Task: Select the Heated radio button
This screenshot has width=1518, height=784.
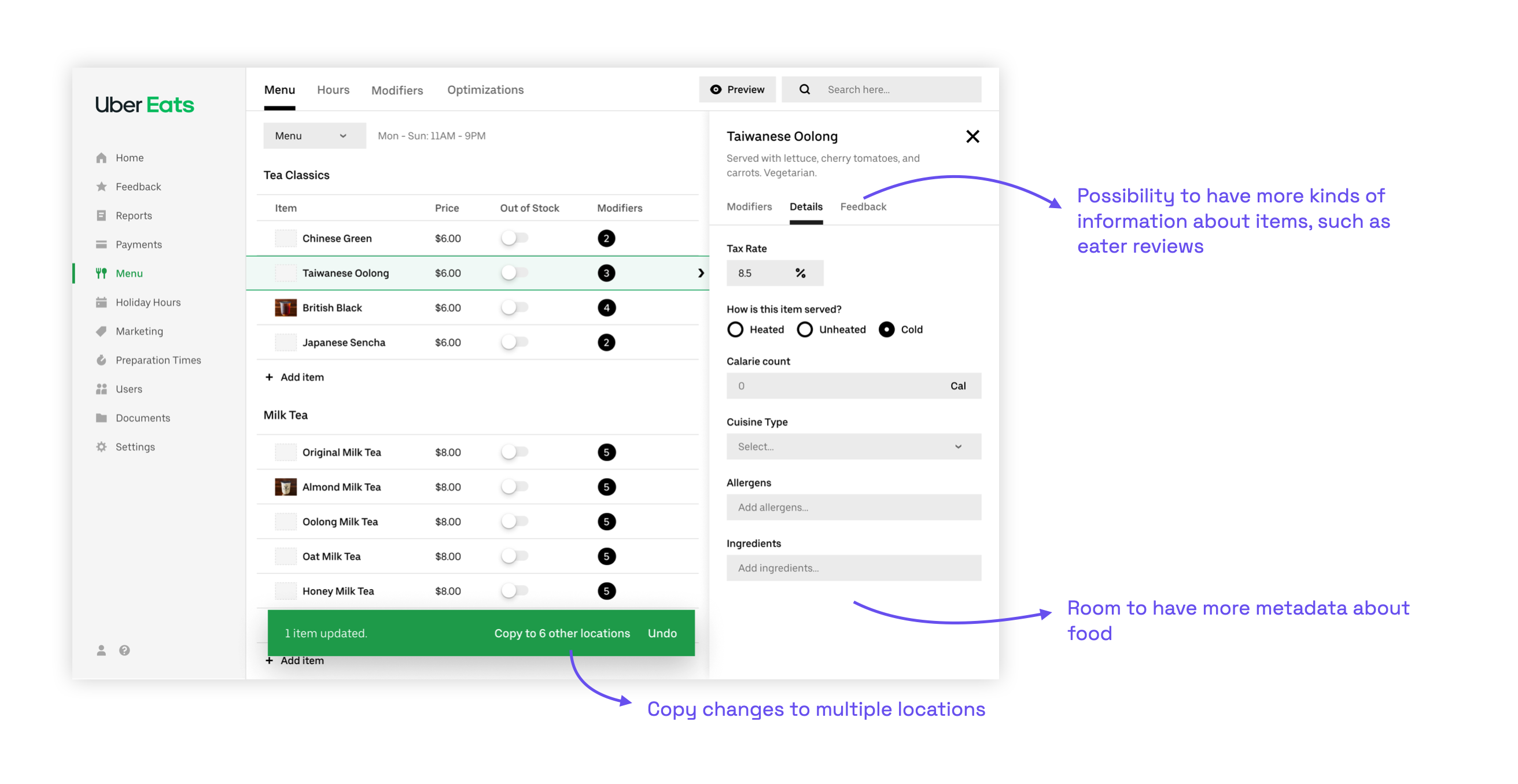Action: 735,329
